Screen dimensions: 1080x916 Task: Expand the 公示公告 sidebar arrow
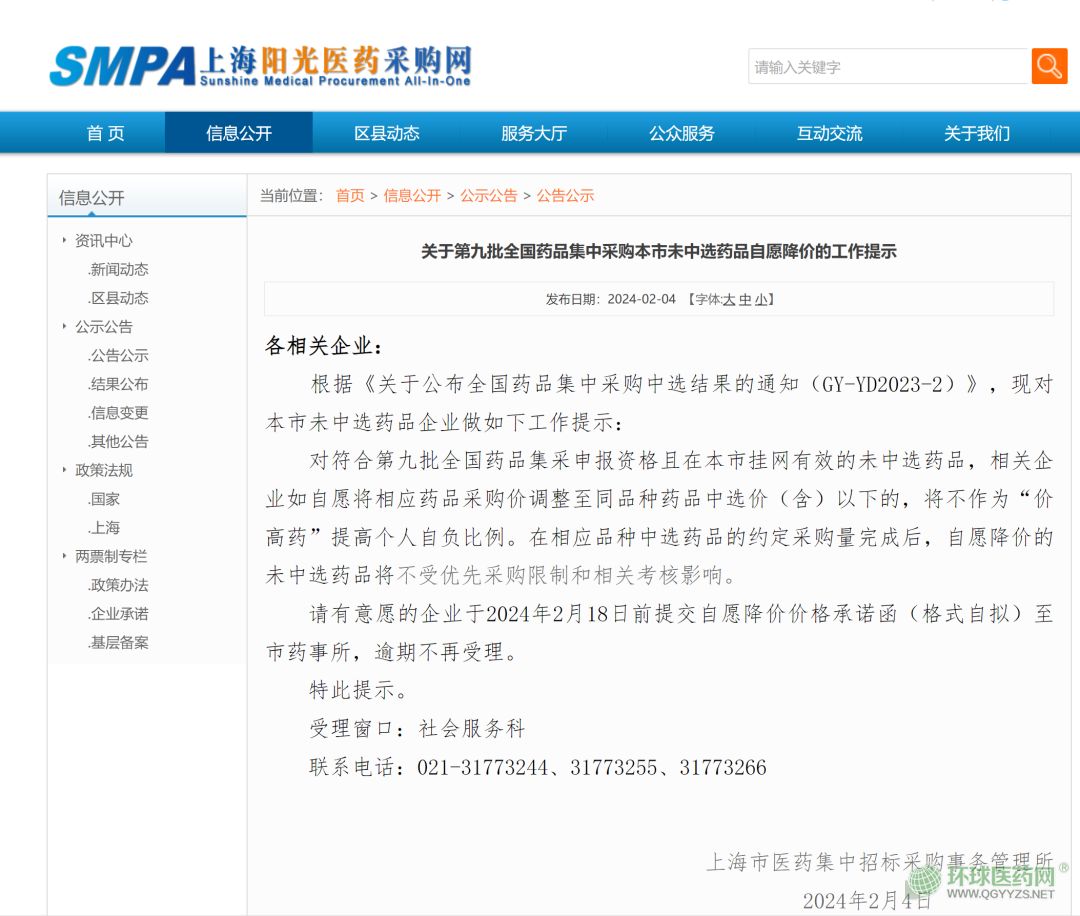pos(65,327)
